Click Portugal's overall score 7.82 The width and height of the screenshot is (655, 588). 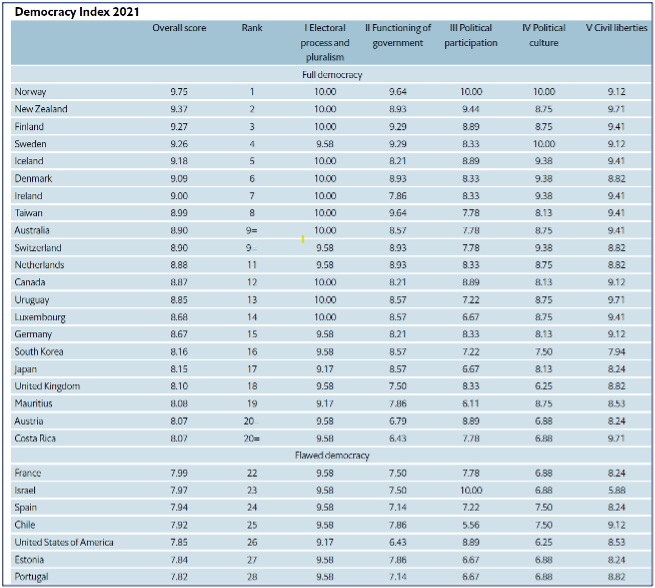179,577
